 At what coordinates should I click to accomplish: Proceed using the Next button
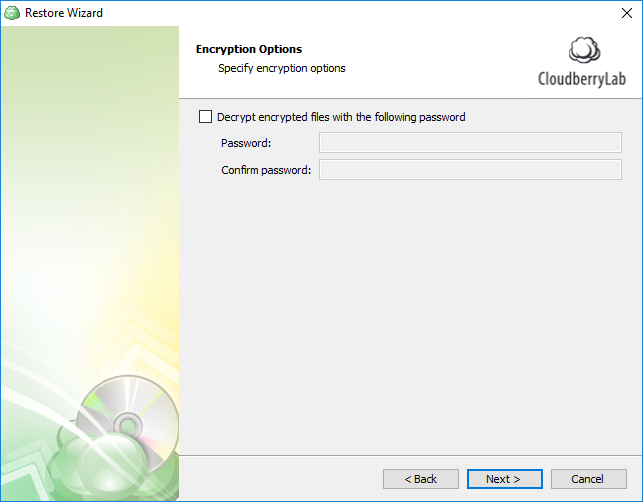coord(505,479)
